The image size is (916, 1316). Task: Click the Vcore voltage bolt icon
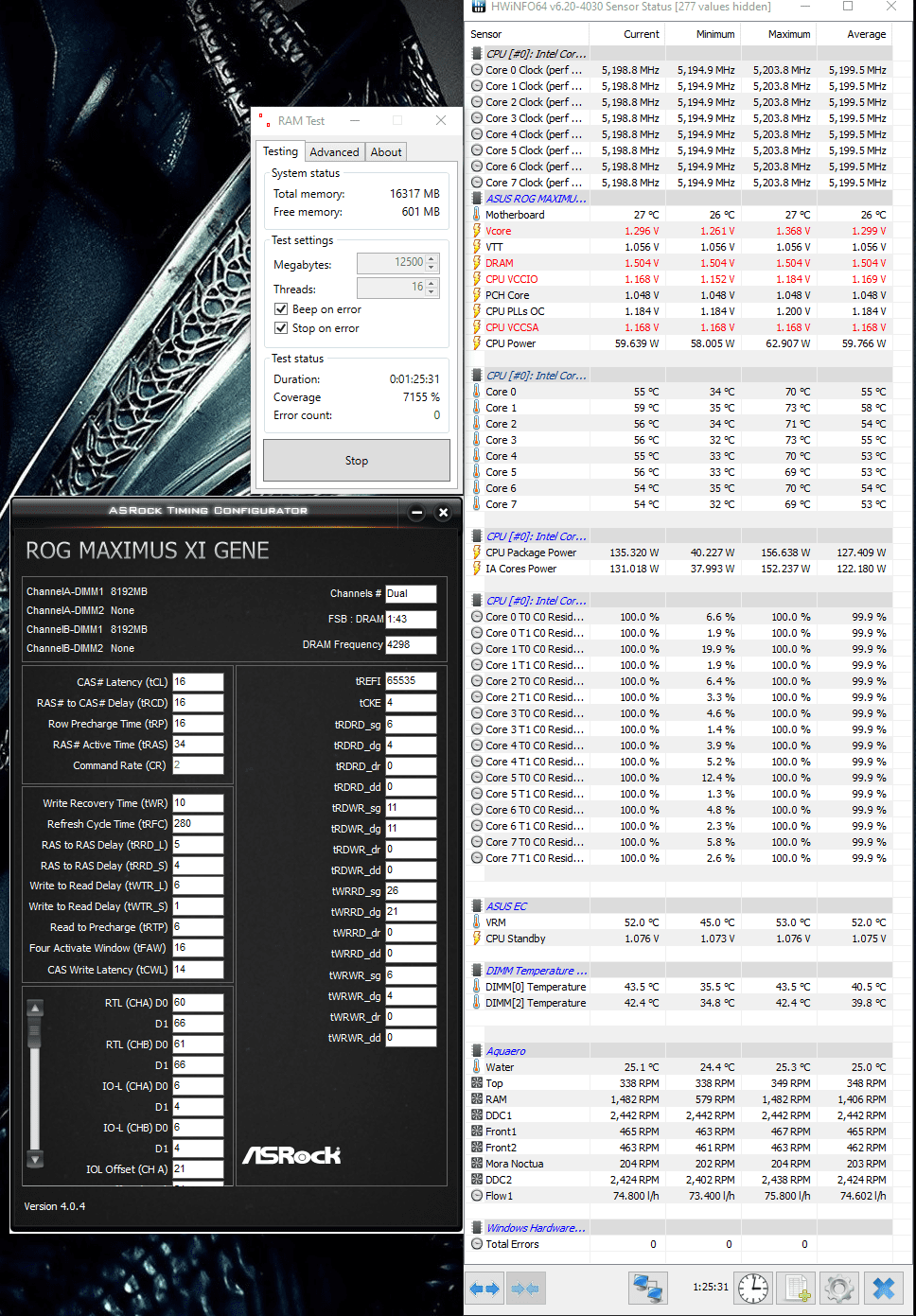pos(477,231)
